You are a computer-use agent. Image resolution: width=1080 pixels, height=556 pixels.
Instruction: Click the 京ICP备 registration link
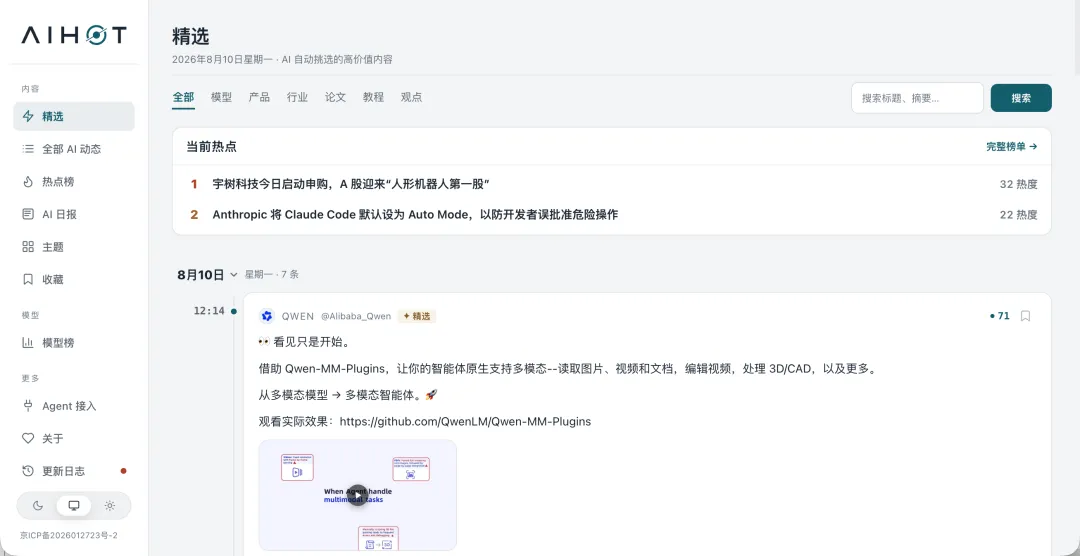coord(69,535)
